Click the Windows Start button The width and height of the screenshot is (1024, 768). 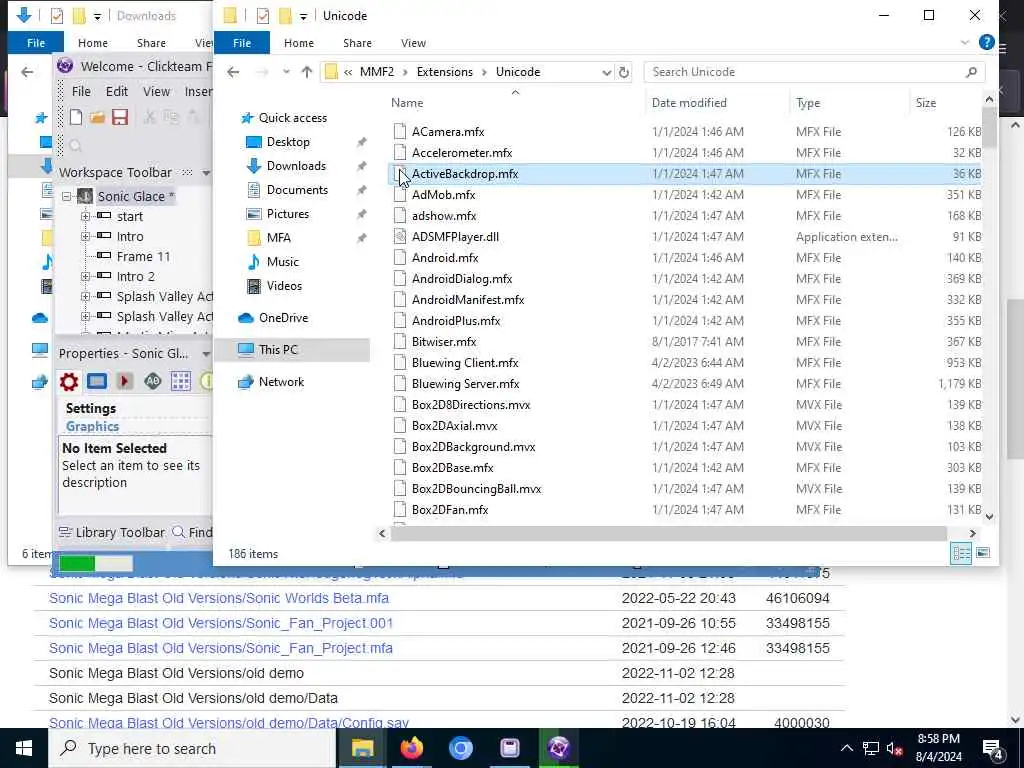click(x=24, y=748)
